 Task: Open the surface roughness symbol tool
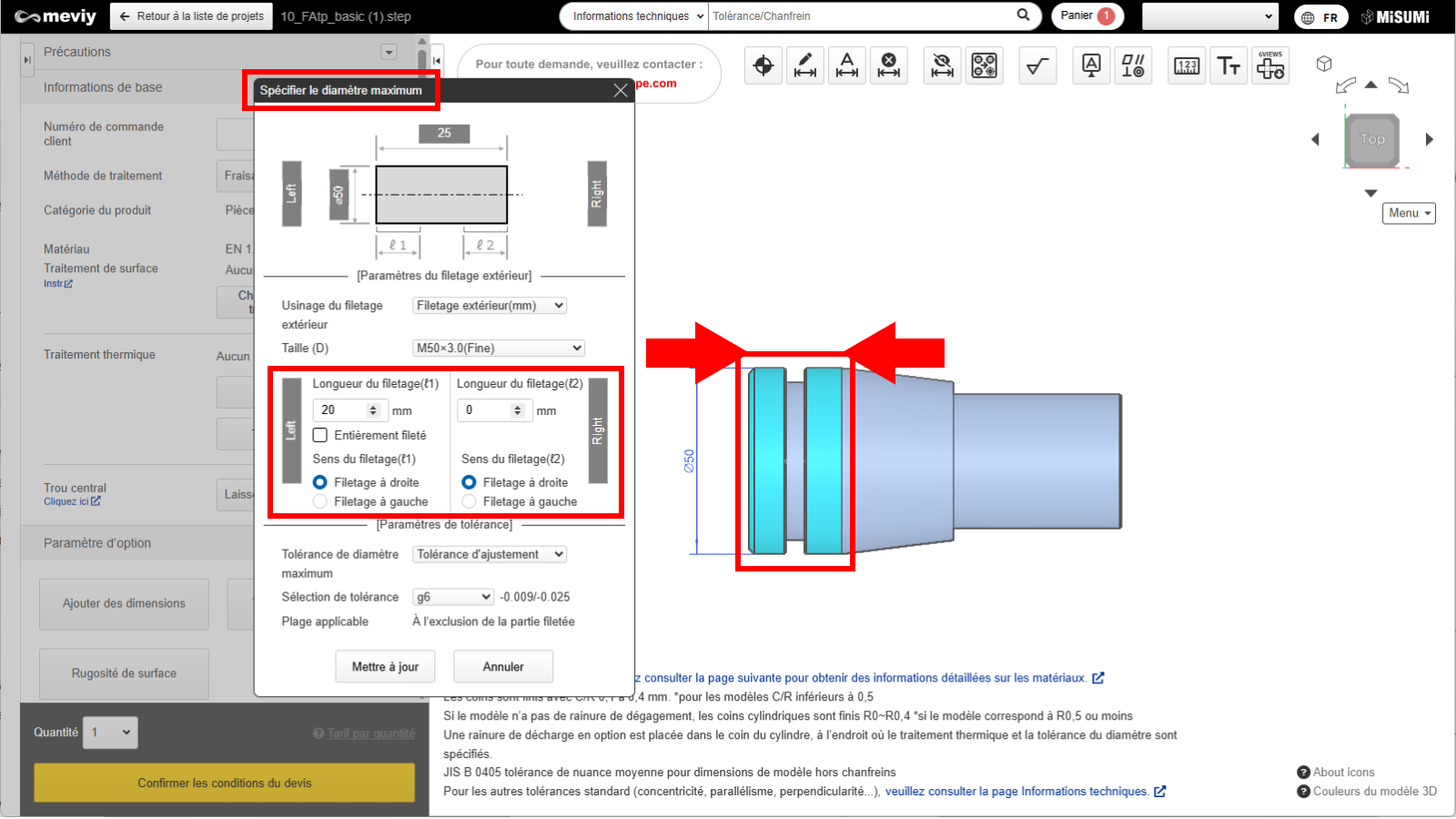[x=1037, y=66]
